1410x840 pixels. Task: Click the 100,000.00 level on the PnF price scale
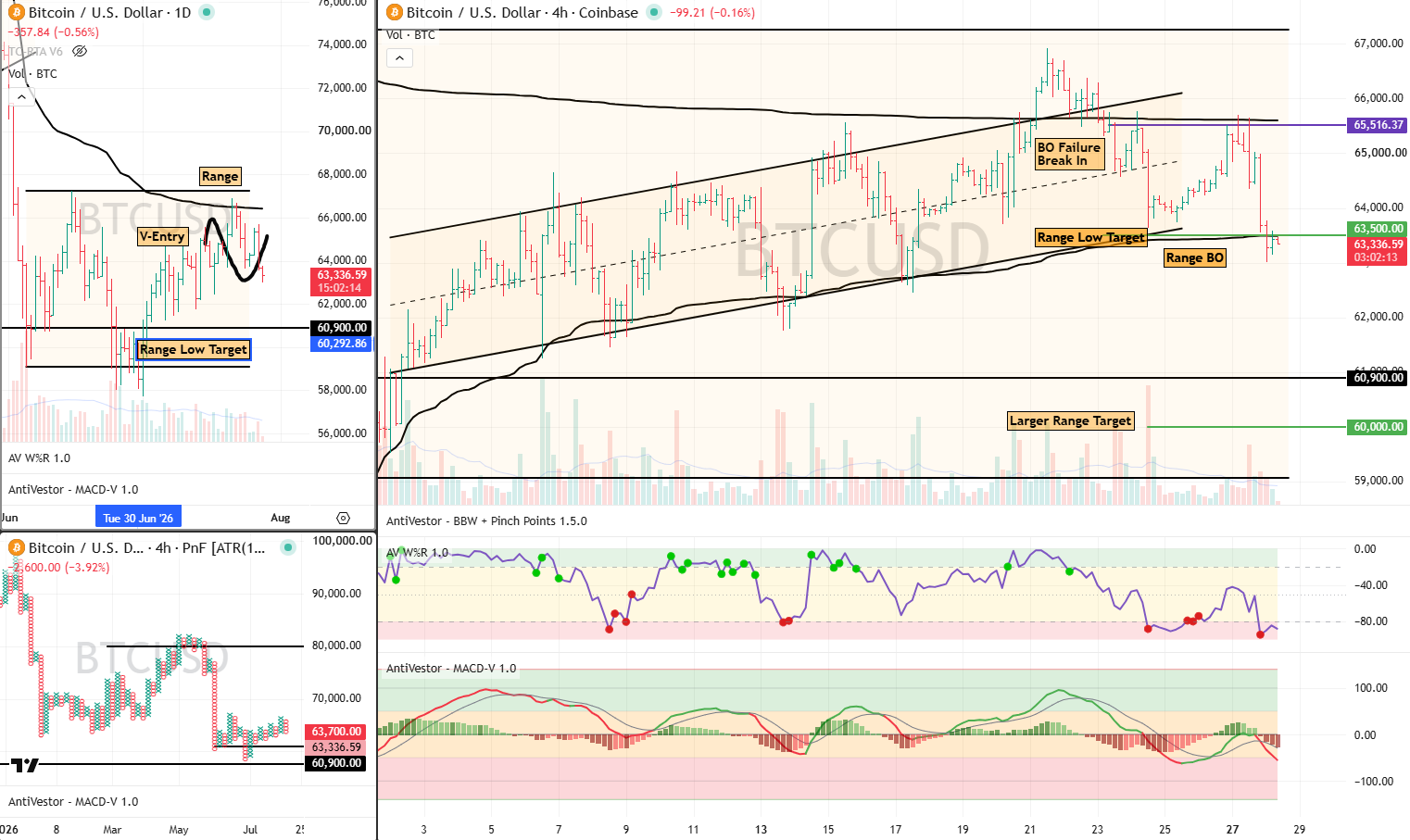click(x=342, y=540)
